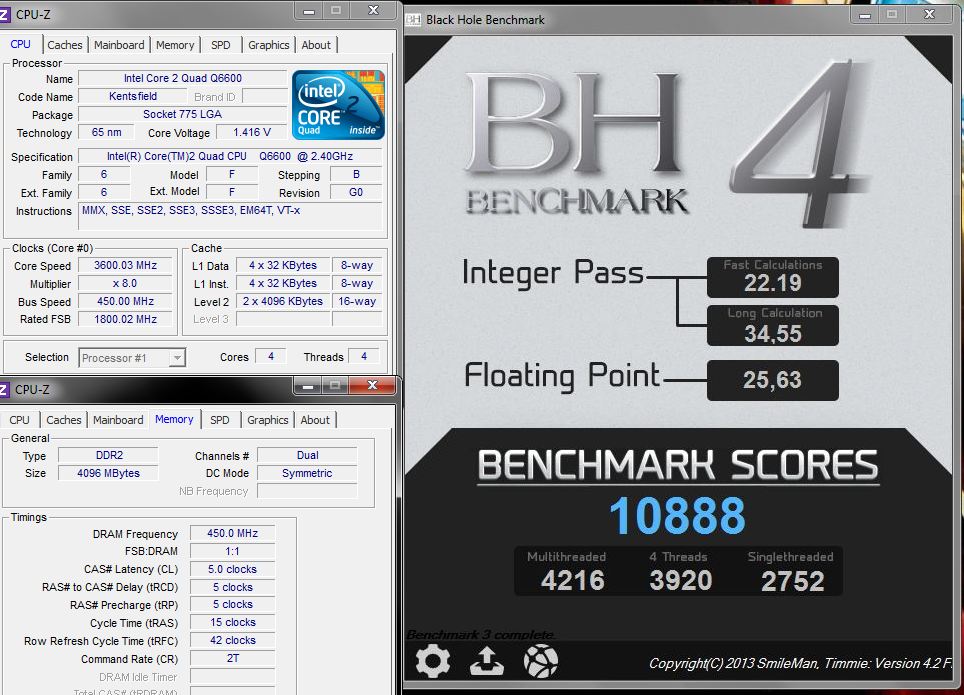Screen dimensions: 964x695
Task: Open the SPD tab in the CPU-Z processor window
Action: pos(221,45)
